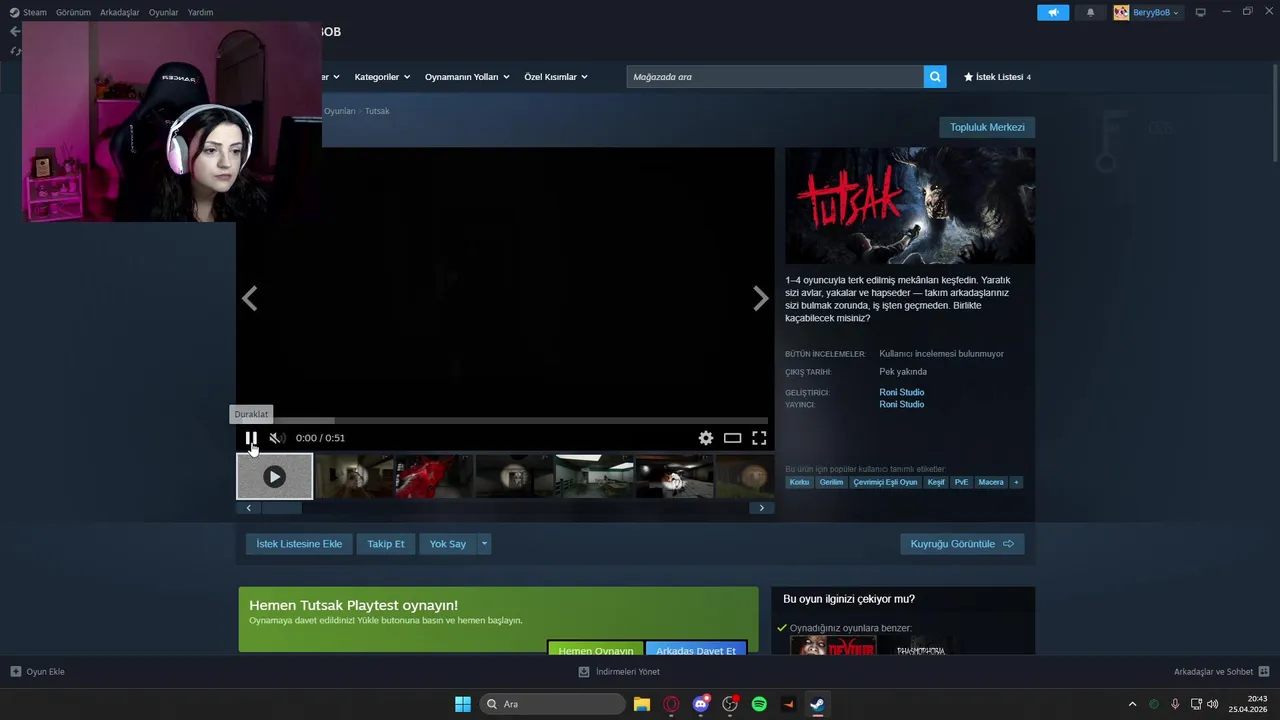
Task: Open the Roni Studio publisher link
Action: coord(902,404)
